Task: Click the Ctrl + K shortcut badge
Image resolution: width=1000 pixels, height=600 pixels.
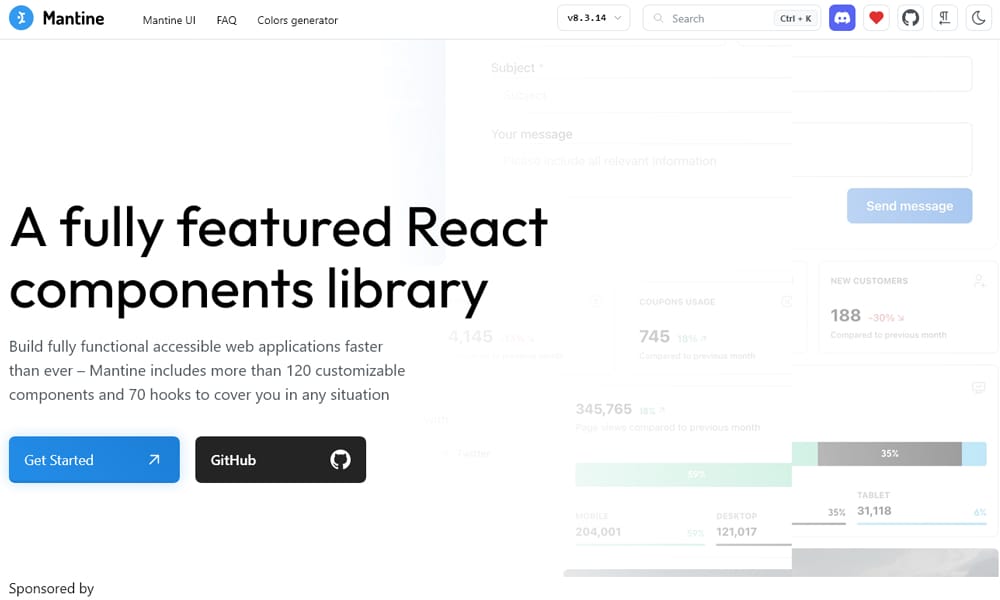Action: coord(795,18)
